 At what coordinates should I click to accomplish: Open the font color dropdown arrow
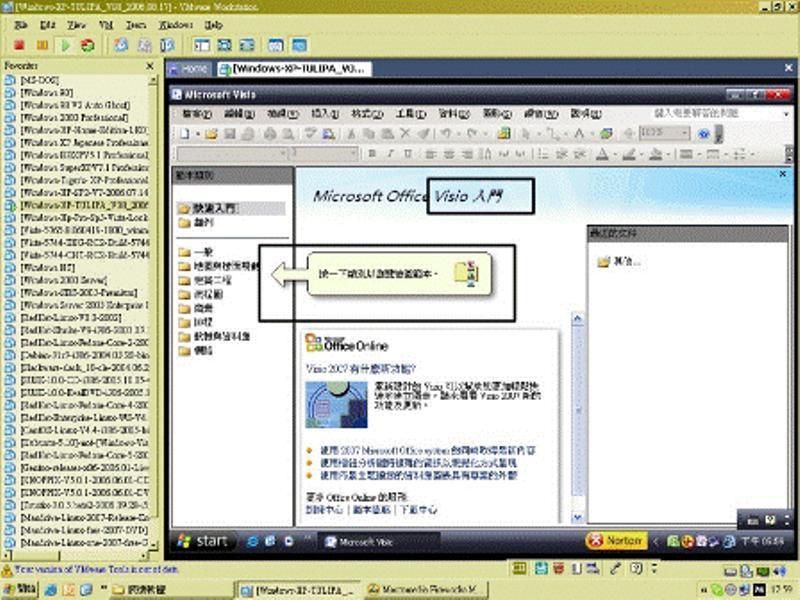(615, 154)
